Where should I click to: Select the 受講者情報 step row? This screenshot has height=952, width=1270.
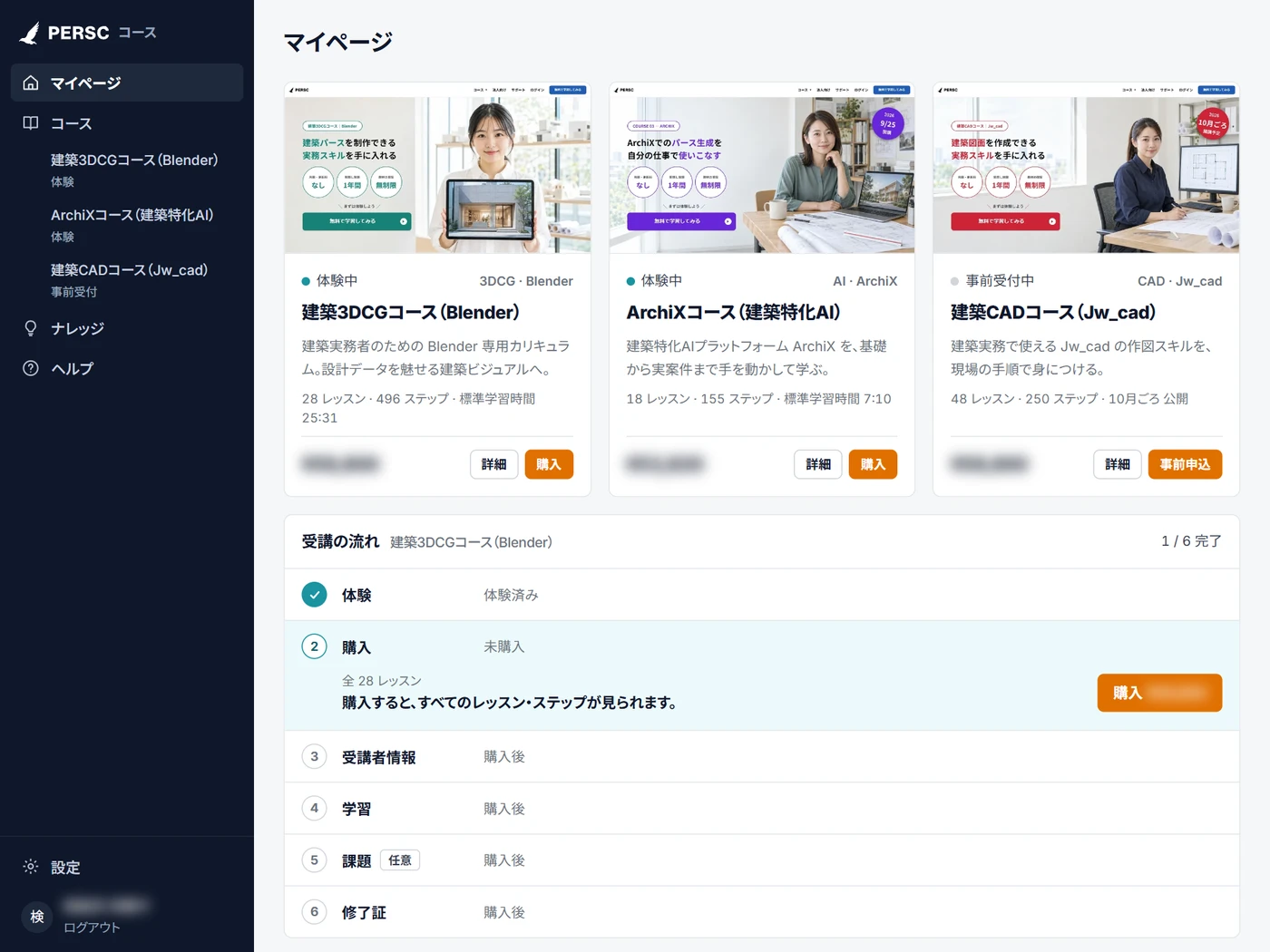pyautogui.click(x=762, y=756)
